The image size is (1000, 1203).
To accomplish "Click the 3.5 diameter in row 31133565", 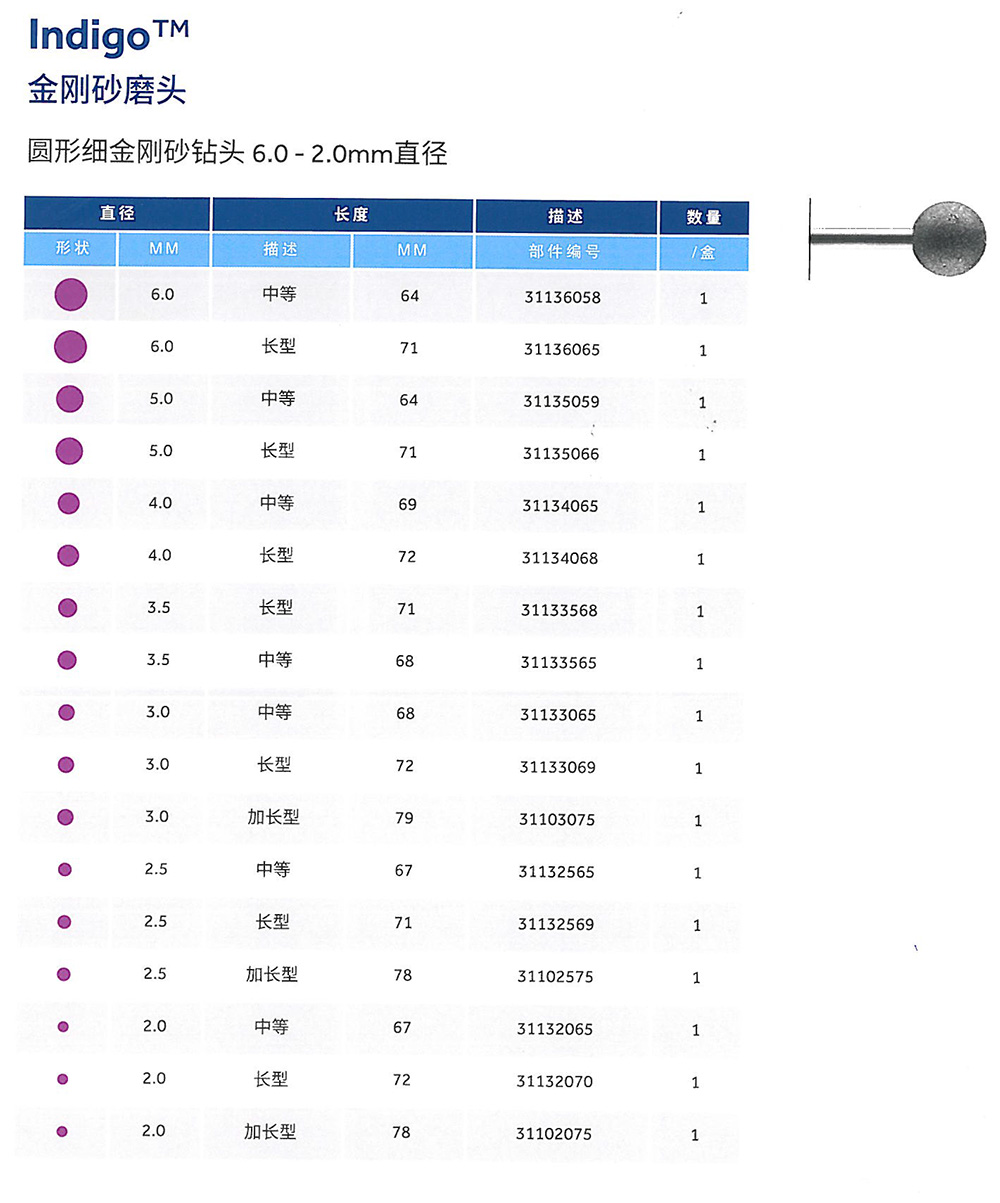I will (x=159, y=660).
